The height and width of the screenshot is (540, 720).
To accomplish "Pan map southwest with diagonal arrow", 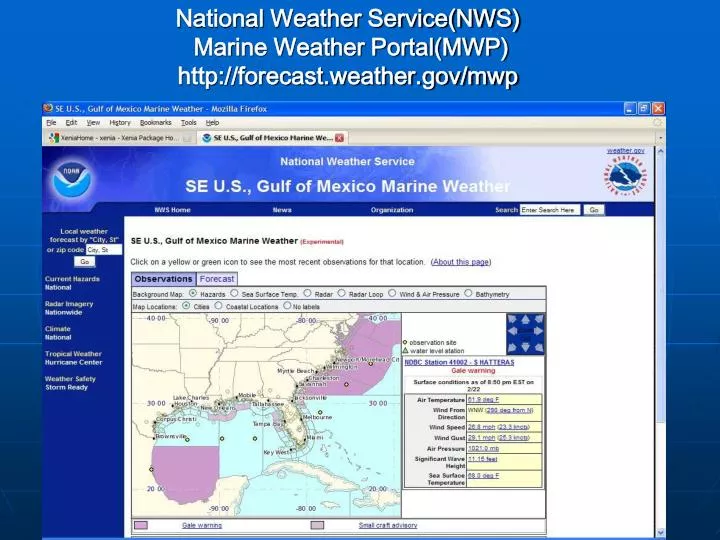I will point(512,347).
